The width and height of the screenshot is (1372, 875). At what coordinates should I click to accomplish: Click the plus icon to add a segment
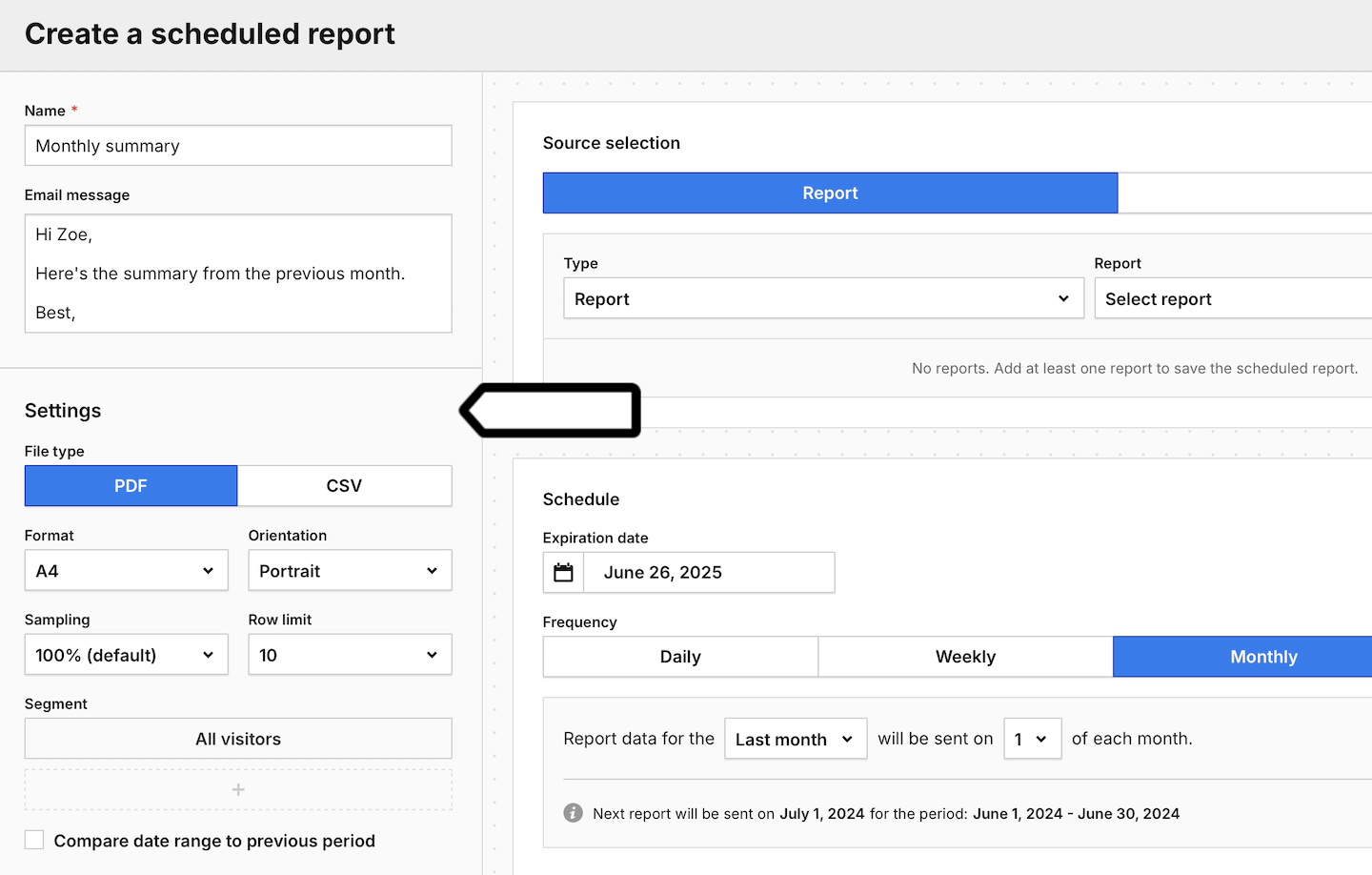[x=238, y=789]
